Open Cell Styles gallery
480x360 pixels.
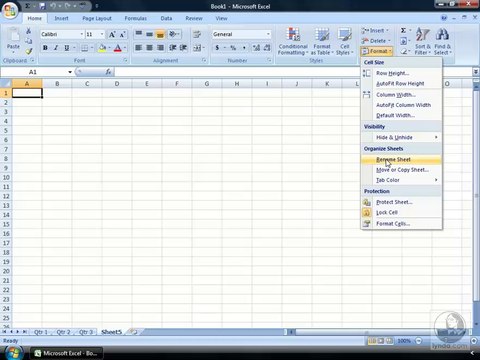(x=345, y=41)
